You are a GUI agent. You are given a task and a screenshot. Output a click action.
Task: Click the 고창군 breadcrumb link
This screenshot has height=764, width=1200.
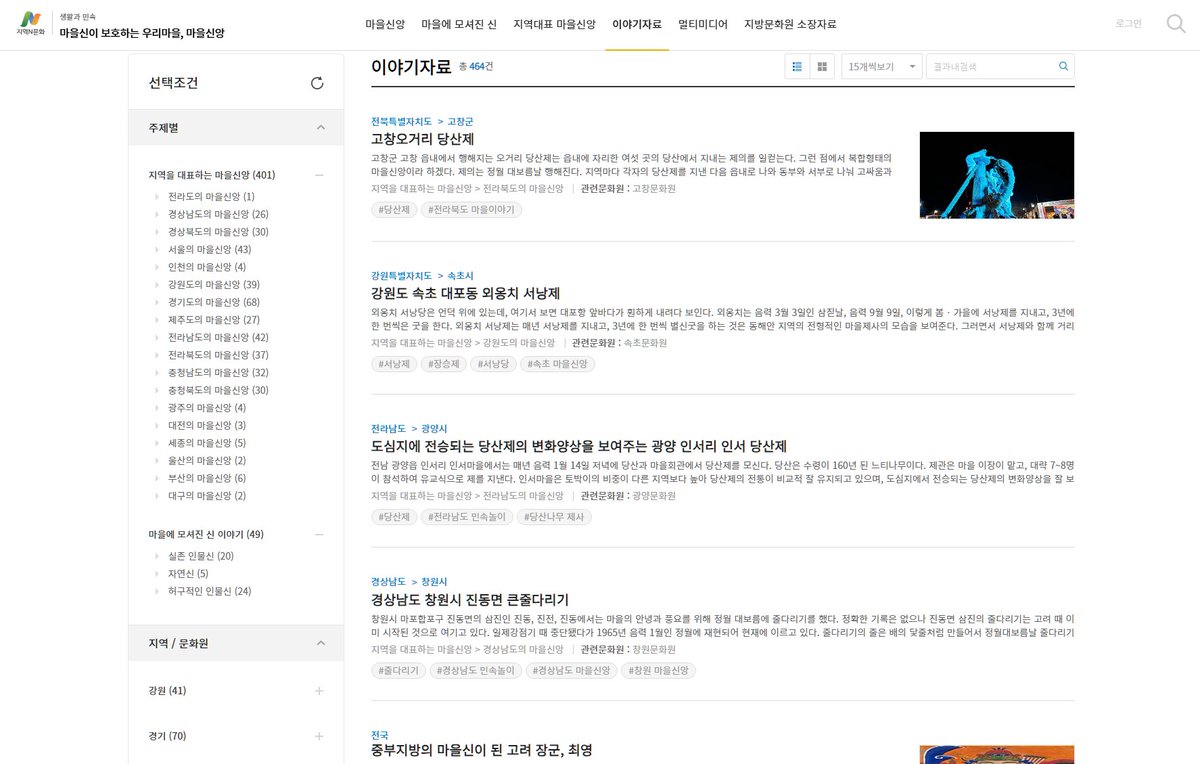coord(460,122)
